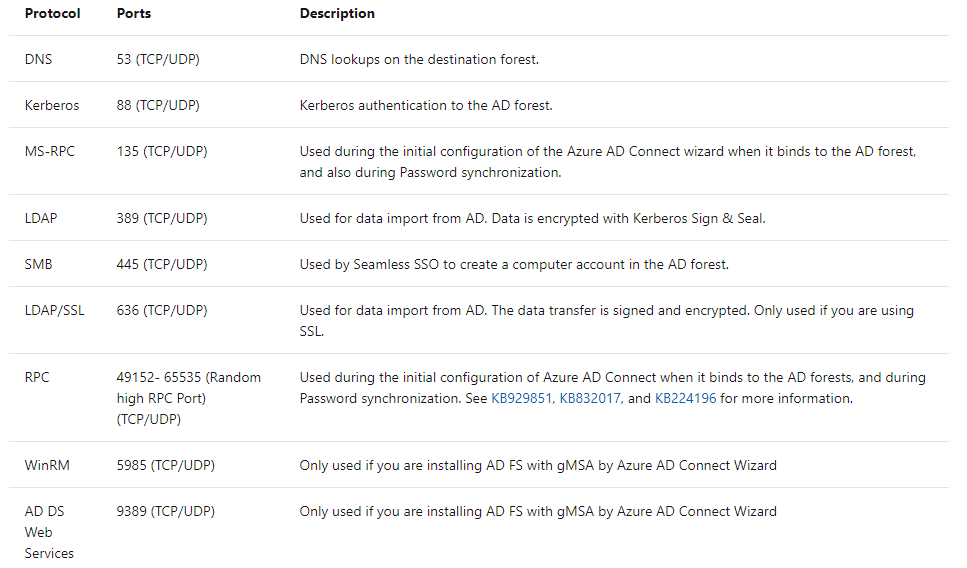This screenshot has height=568, width=967.
Task: Select the Kerberos protocol cell
Action: (52, 105)
